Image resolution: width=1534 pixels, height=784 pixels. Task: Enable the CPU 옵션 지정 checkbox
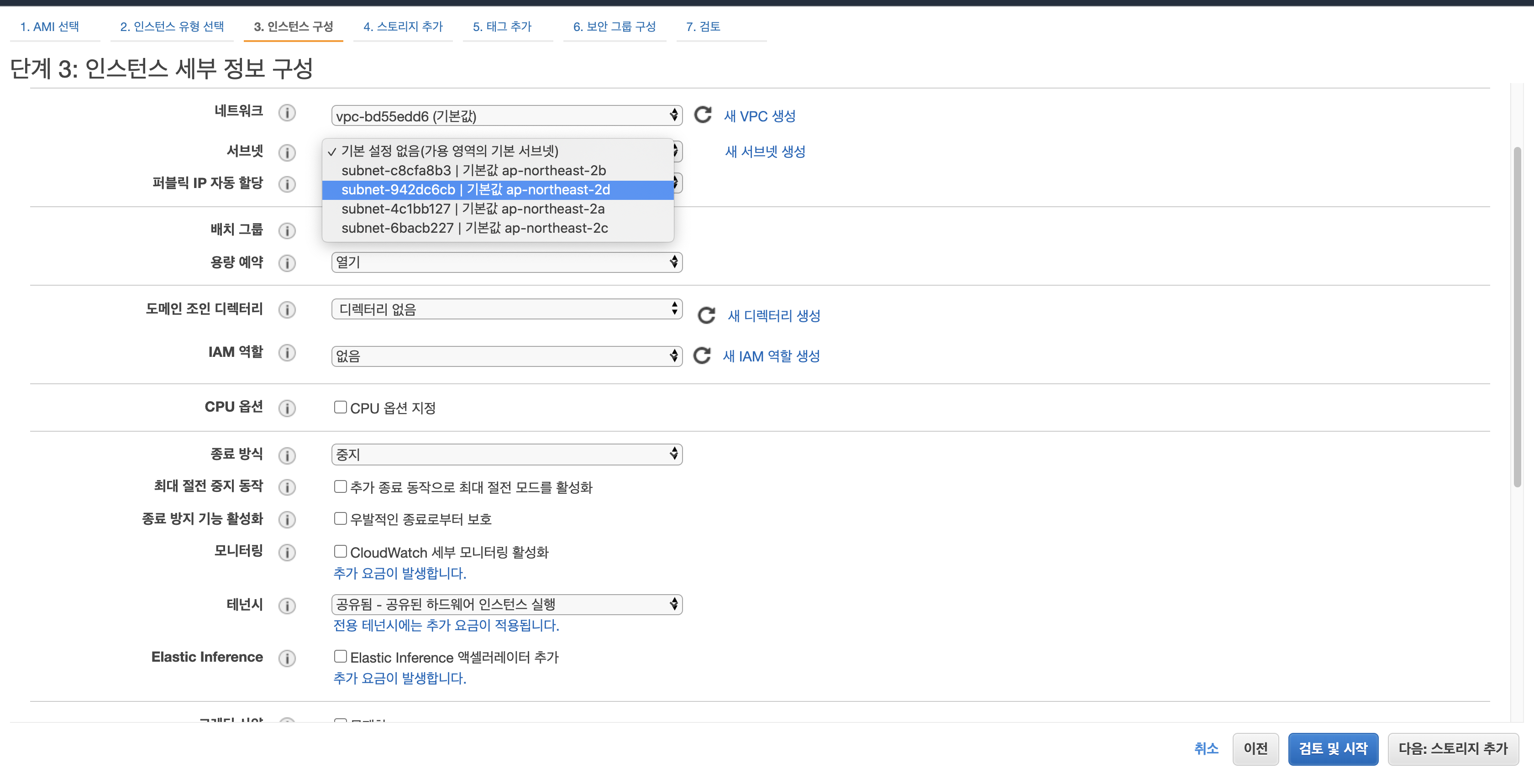tap(340, 407)
